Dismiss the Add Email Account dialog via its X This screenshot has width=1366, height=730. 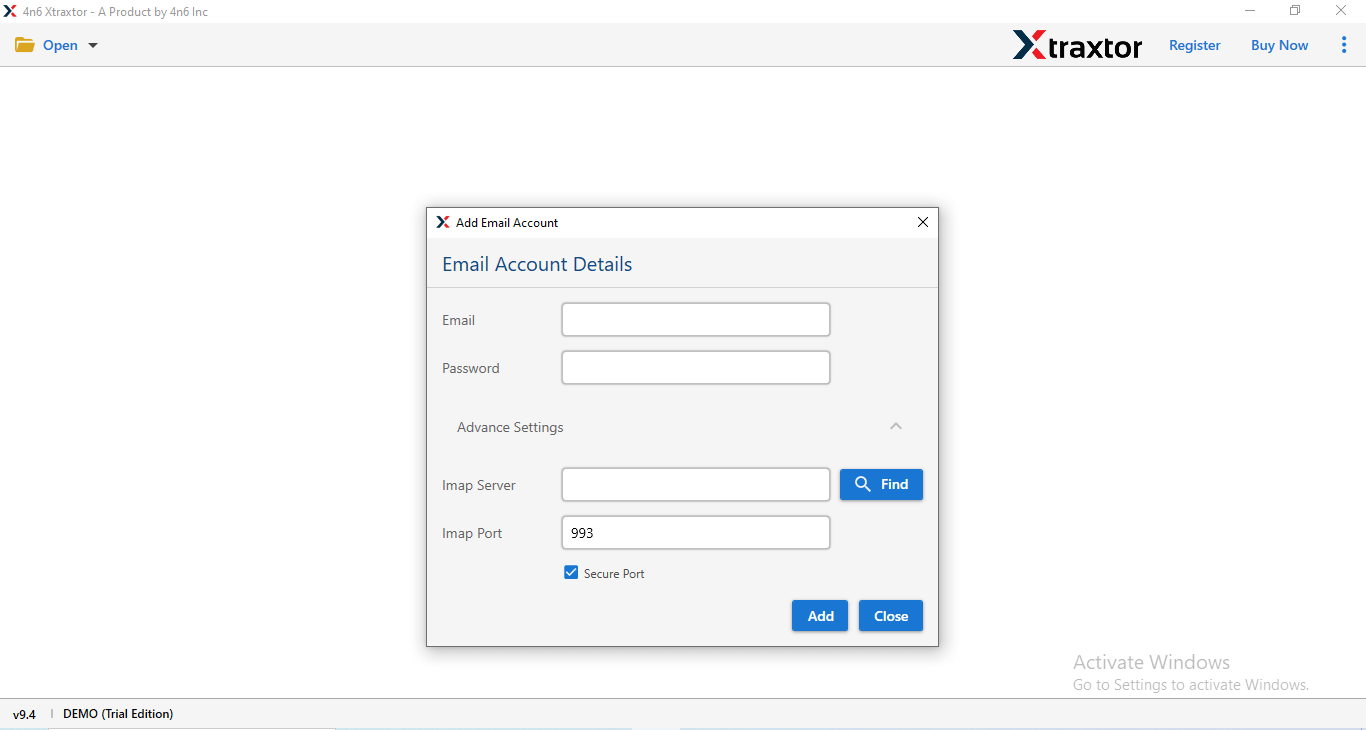[922, 222]
